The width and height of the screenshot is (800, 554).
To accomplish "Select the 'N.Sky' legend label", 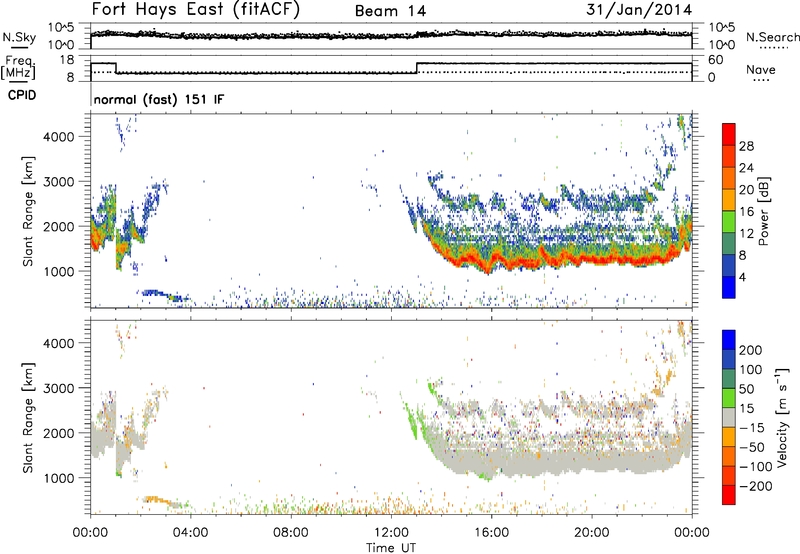I will click(x=19, y=37).
